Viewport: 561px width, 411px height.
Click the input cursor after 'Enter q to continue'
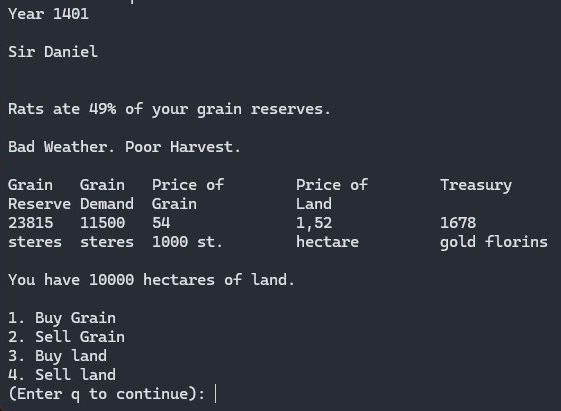[215, 394]
